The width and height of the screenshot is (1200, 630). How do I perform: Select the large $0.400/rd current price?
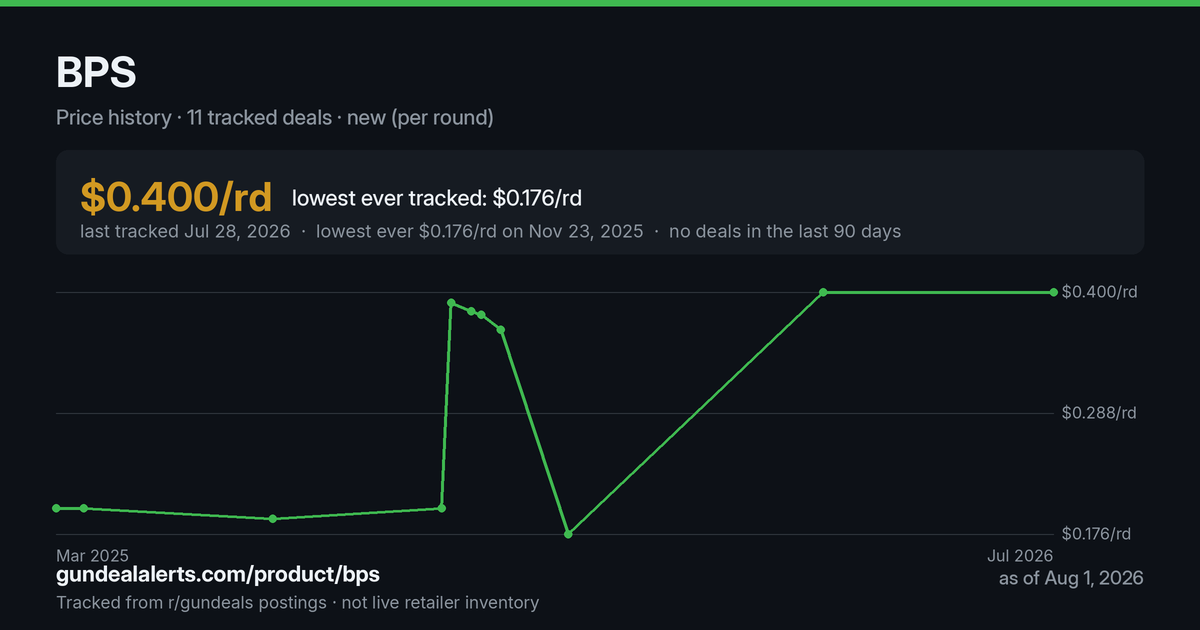tap(176, 198)
